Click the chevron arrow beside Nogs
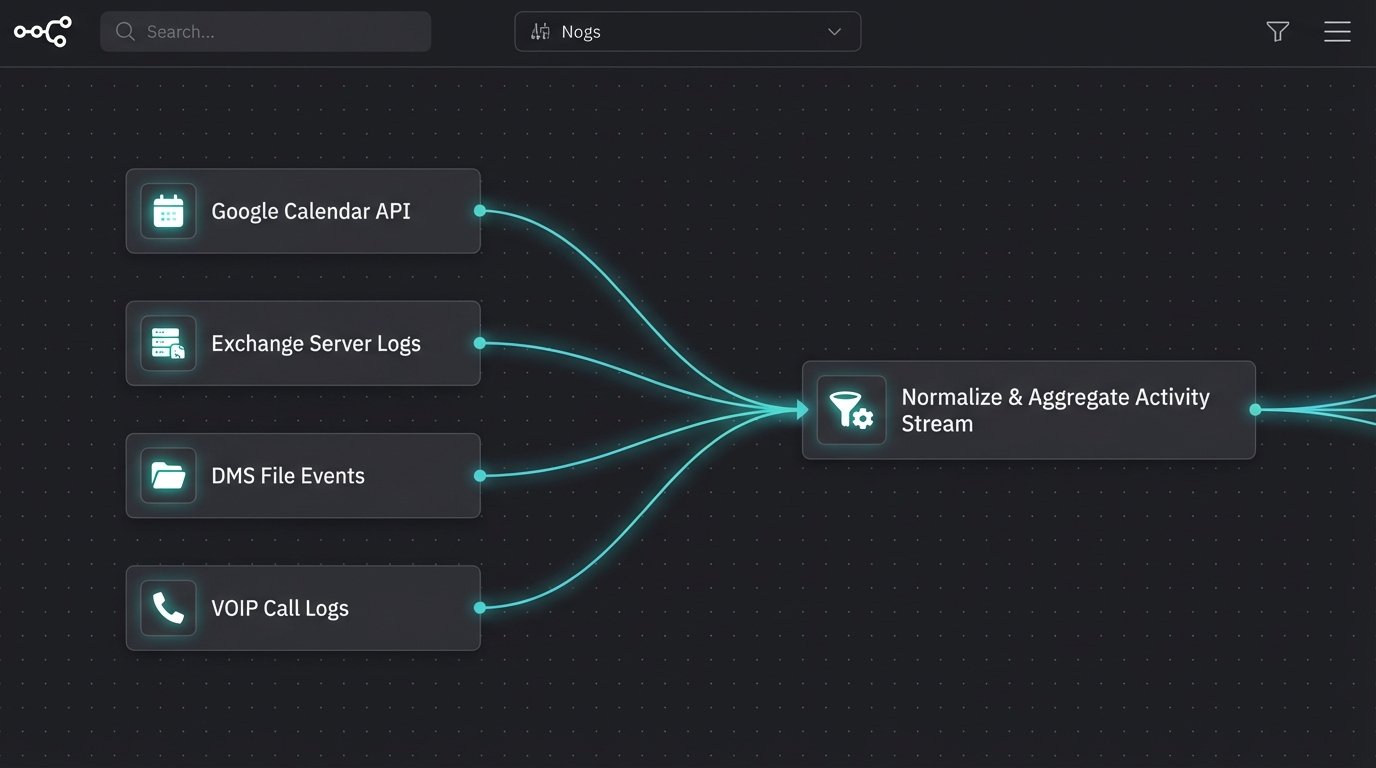 point(834,32)
